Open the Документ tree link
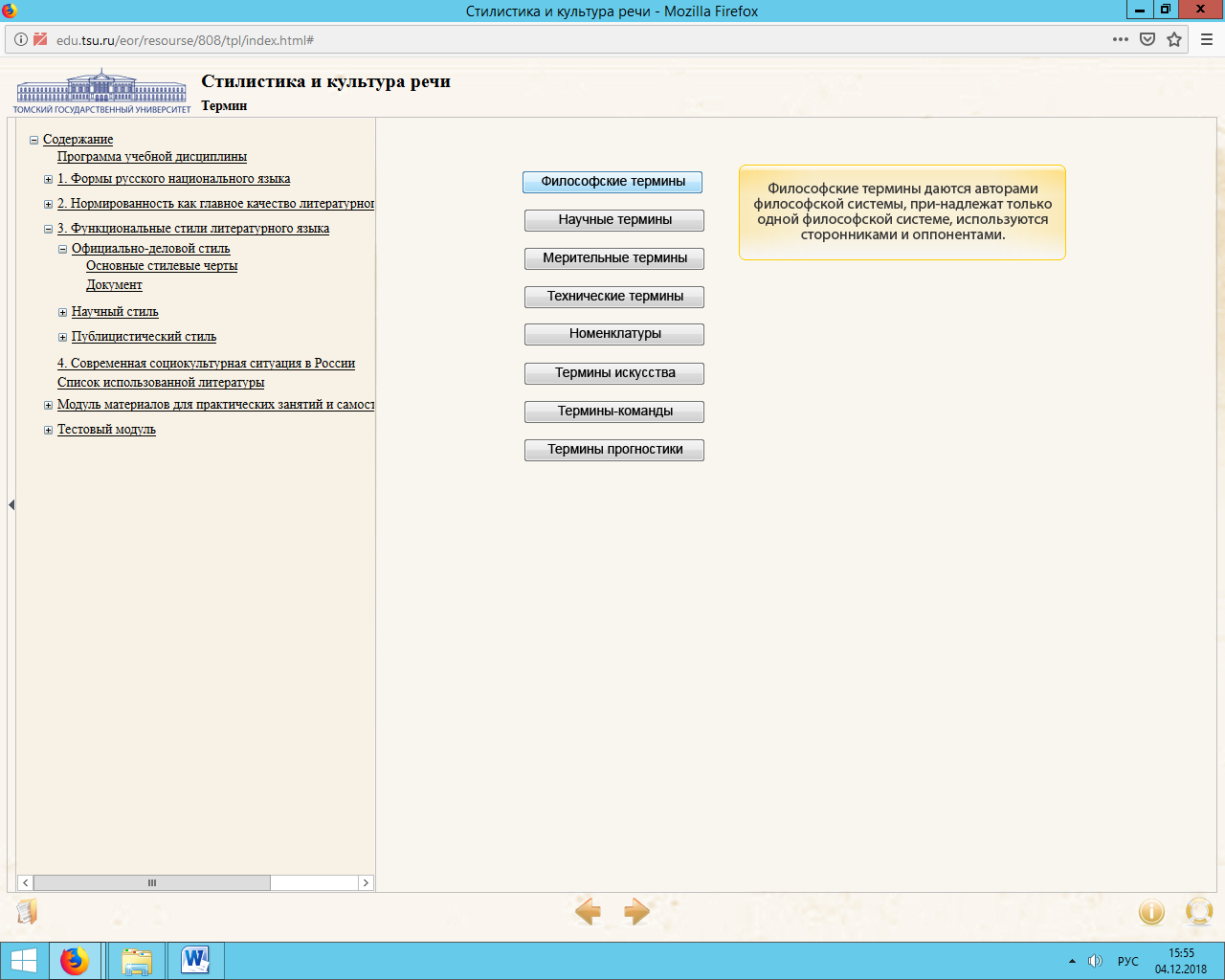 [x=114, y=284]
